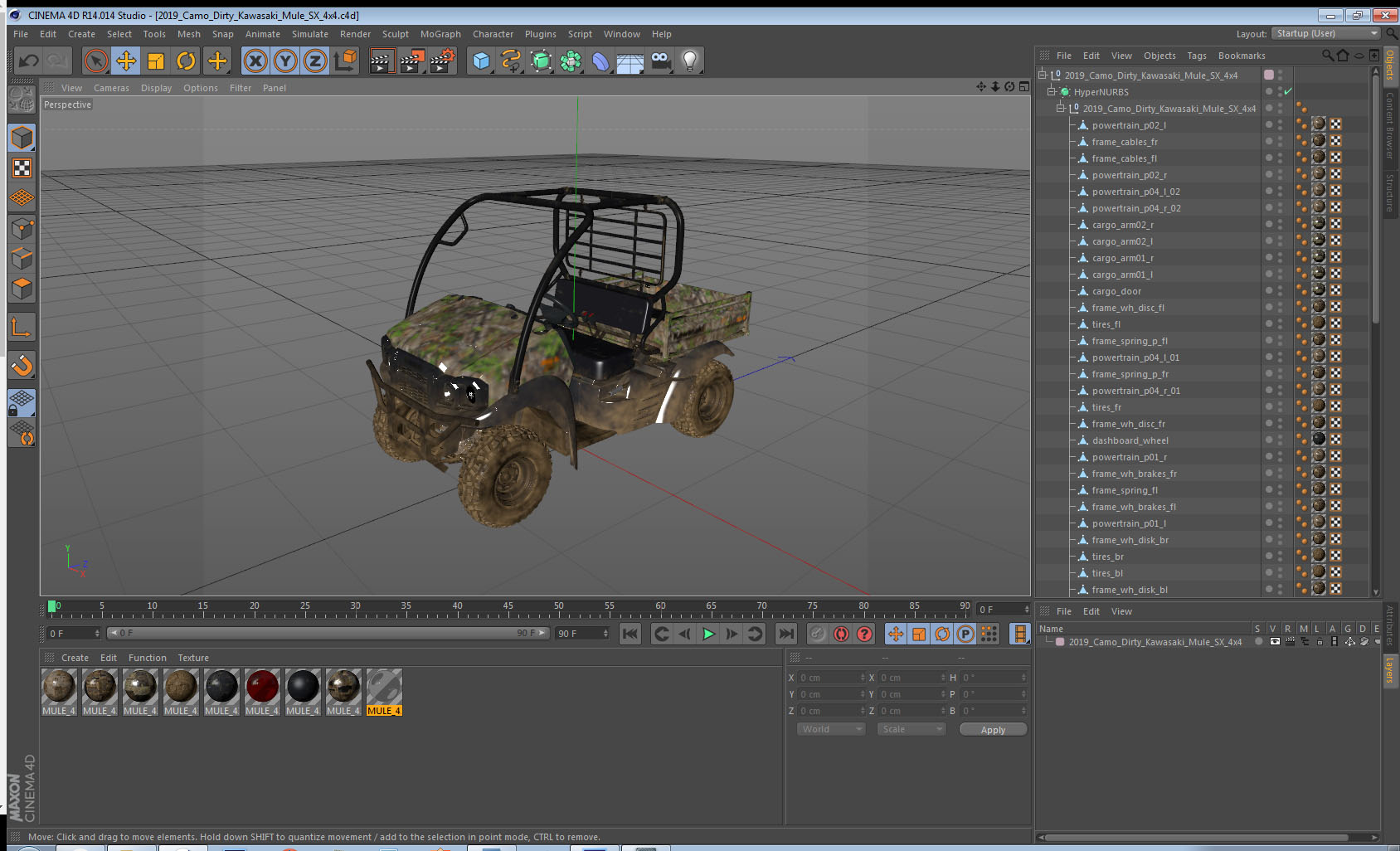Select the red MULE_4 material
The width and height of the screenshot is (1400, 851).
(262, 692)
